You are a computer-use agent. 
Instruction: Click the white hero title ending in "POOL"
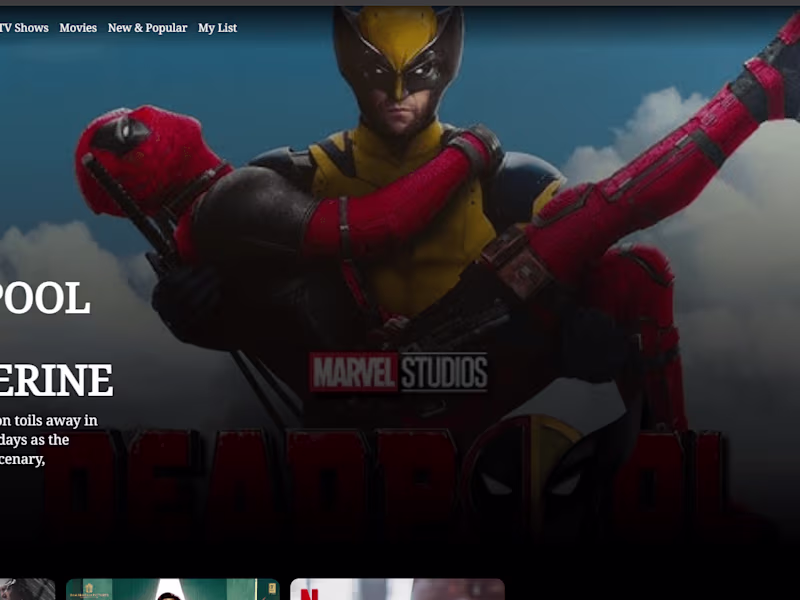pos(45,298)
